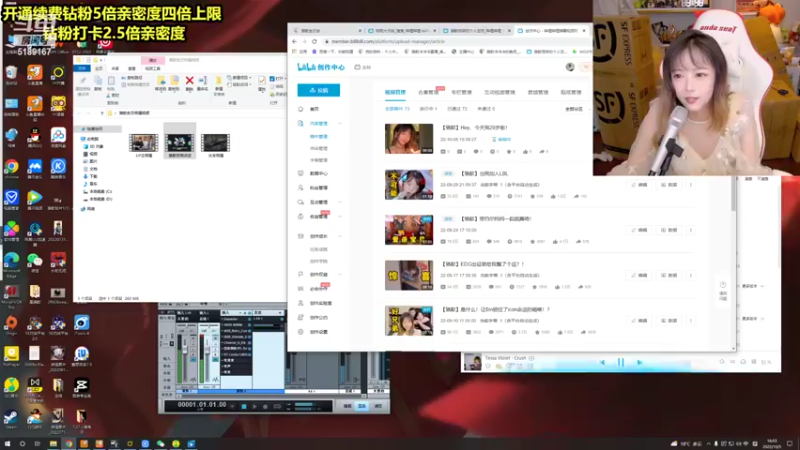Select the first video file thumbnail in File Explorer
The width and height of the screenshot is (800, 450).
[x=144, y=143]
